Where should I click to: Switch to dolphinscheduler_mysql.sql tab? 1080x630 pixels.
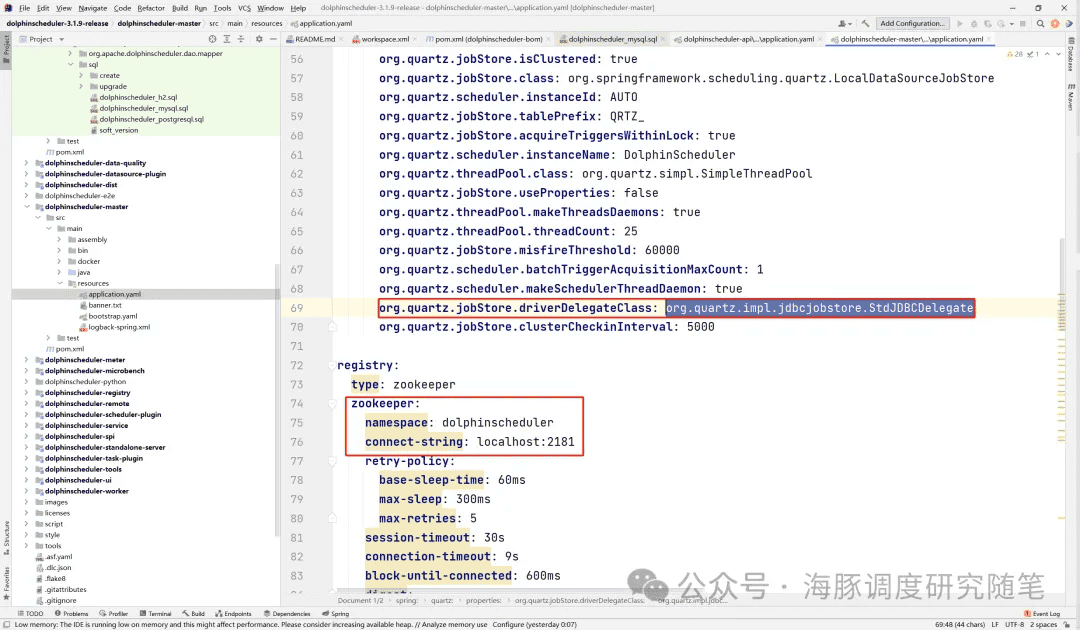(x=612, y=39)
